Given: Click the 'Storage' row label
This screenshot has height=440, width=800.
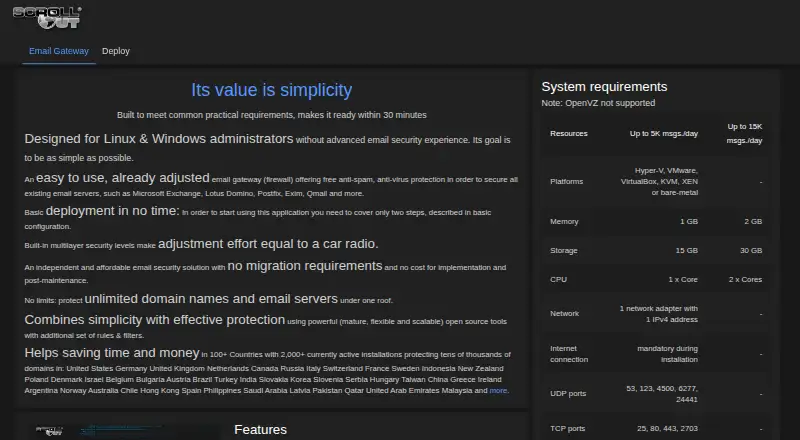Looking at the screenshot, I should coord(563,251).
